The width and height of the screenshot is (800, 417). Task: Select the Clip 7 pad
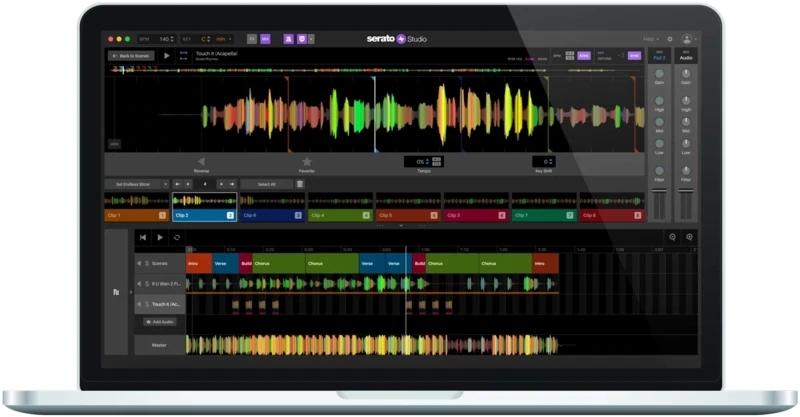(x=543, y=207)
